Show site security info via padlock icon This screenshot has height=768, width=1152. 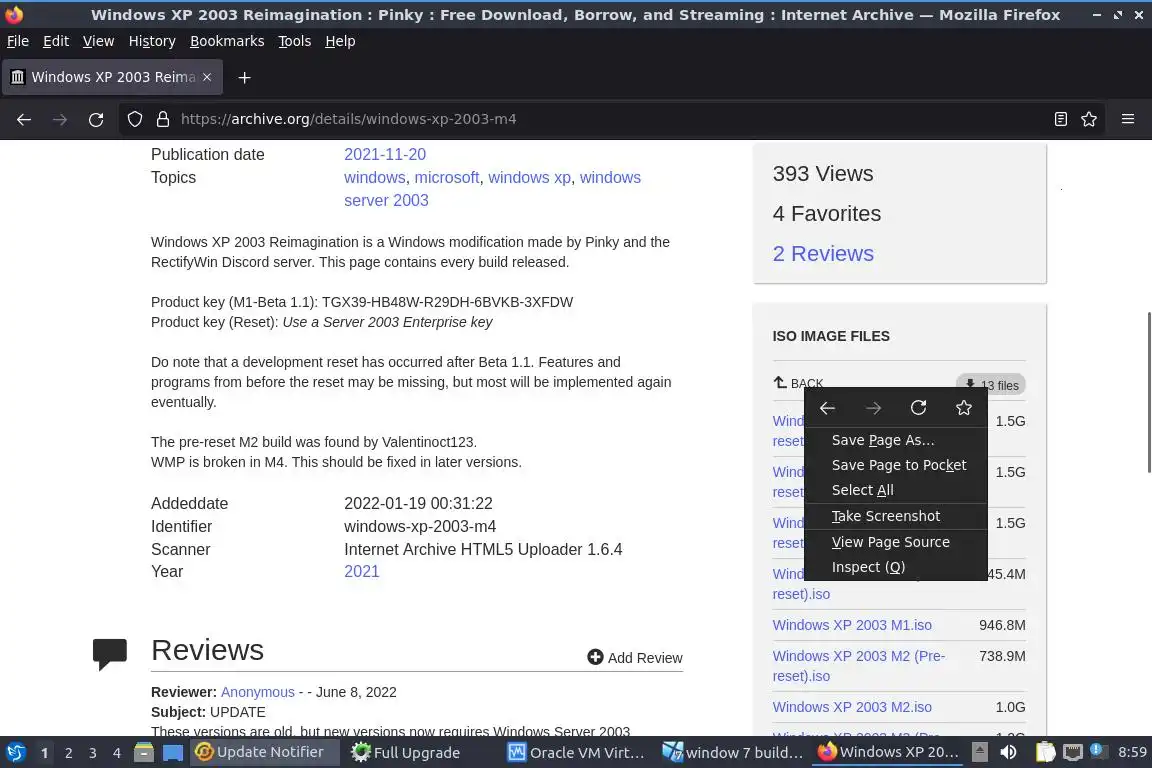click(163, 119)
